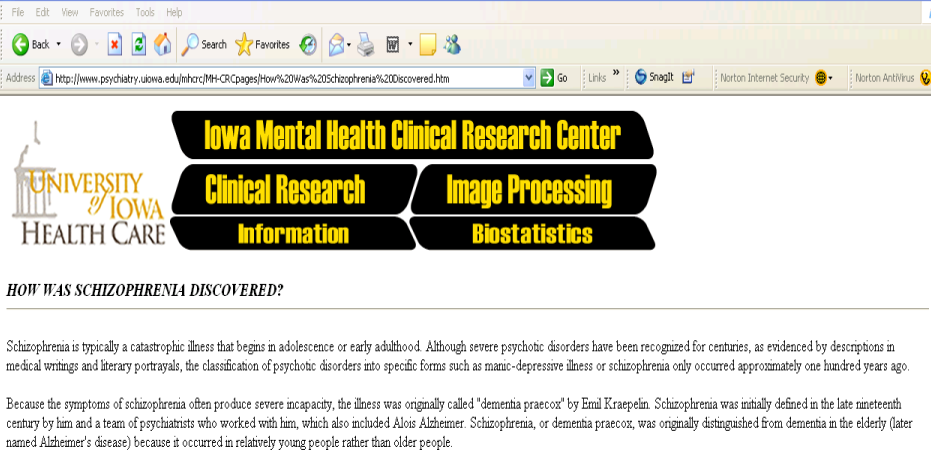The image size is (931, 466).
Task: Click the SnagIt toolbar button
Action: tap(654, 77)
